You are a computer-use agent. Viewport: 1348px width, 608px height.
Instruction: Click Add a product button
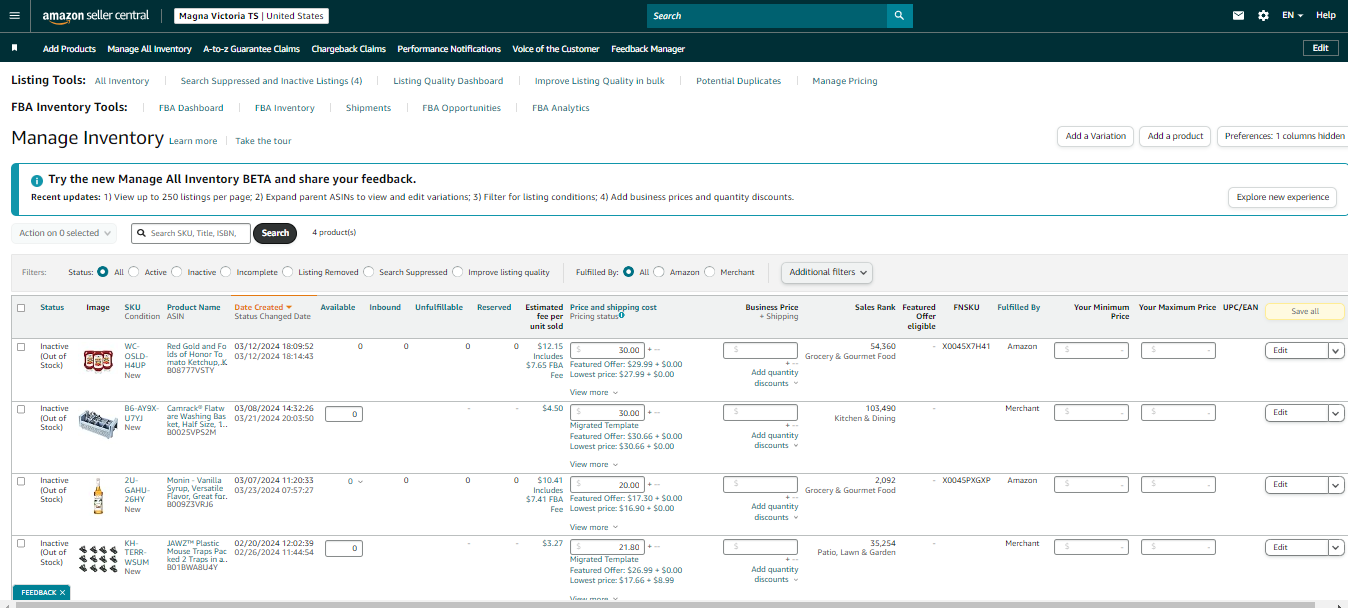pyautogui.click(x=1175, y=136)
